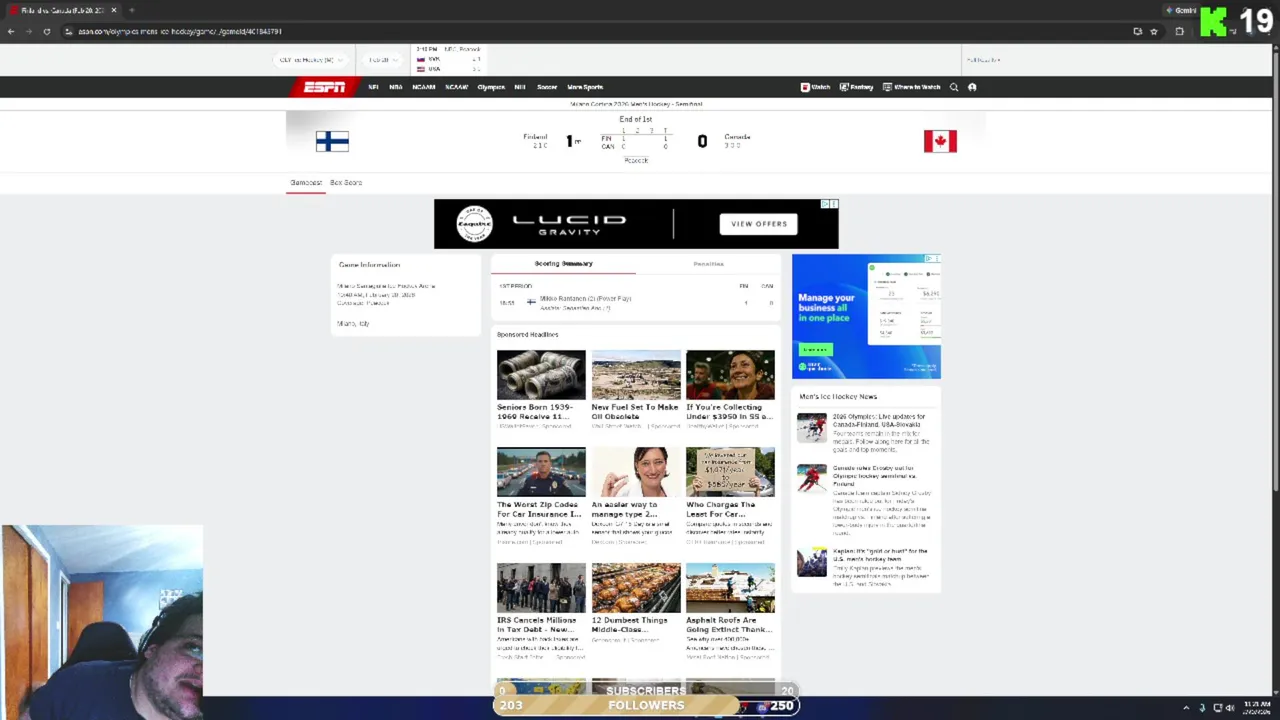
Task: Click the Canada flag team logo
Action: [940, 141]
